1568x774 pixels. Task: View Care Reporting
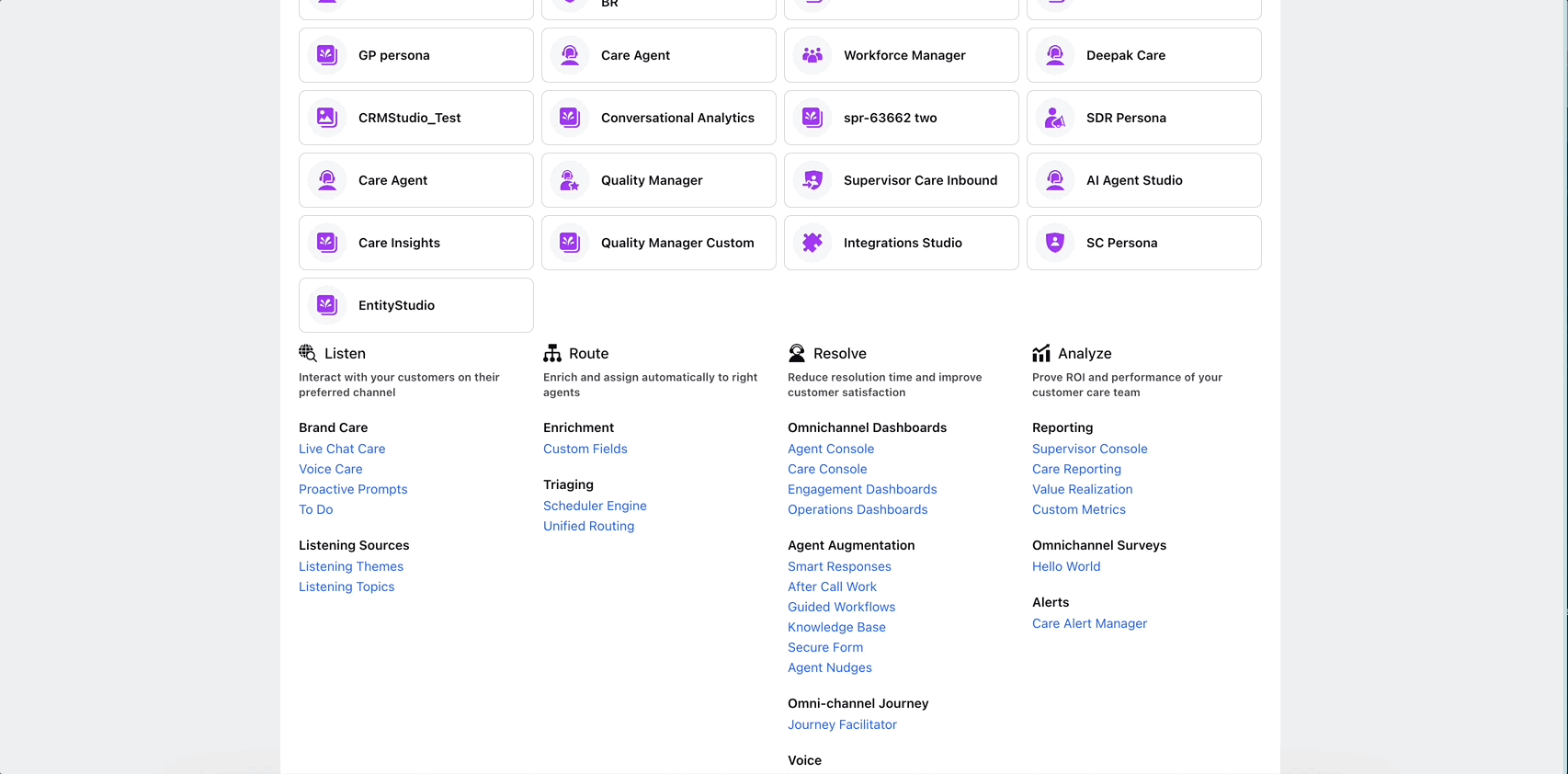click(1076, 469)
